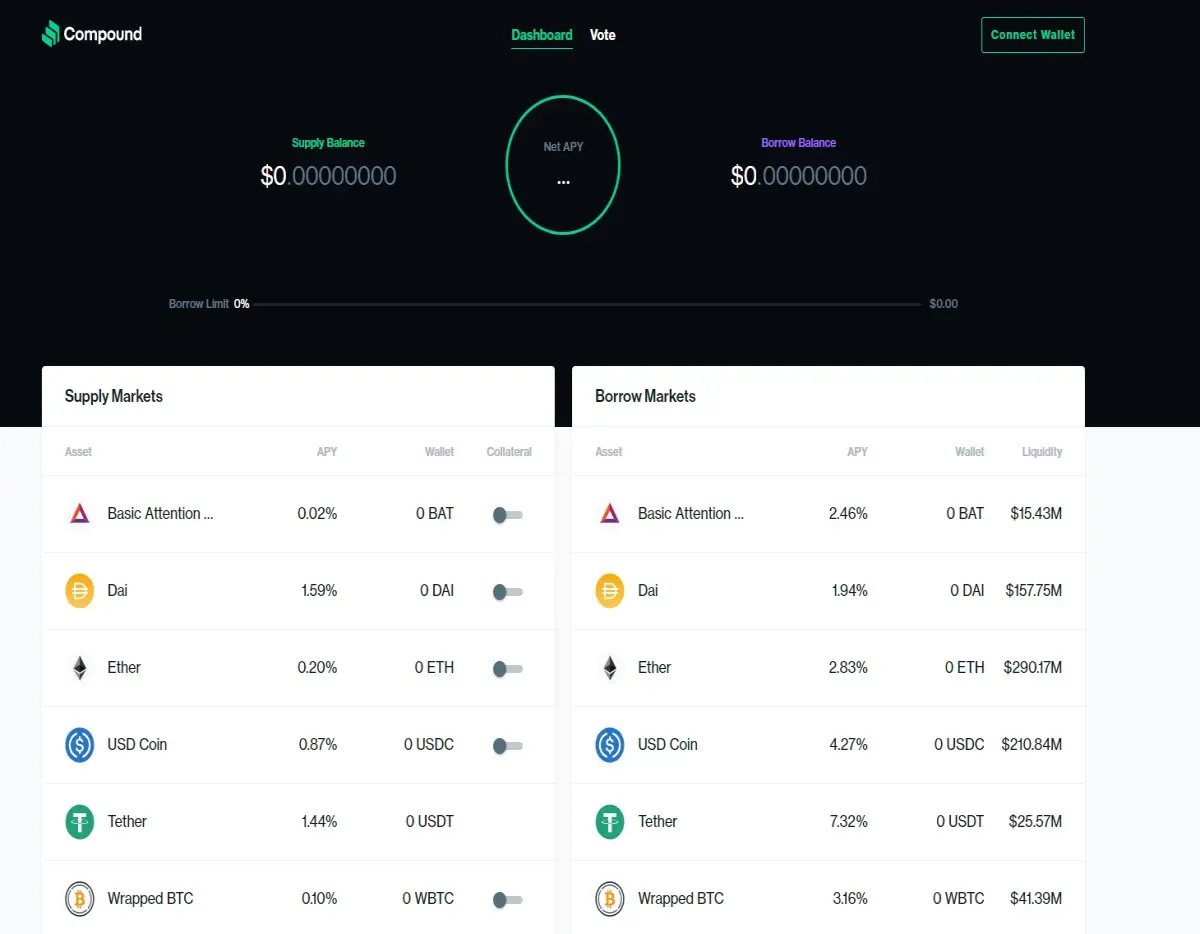This screenshot has width=1200, height=934.
Task: Click the 2.83% Ether borrow APY
Action: 848,667
